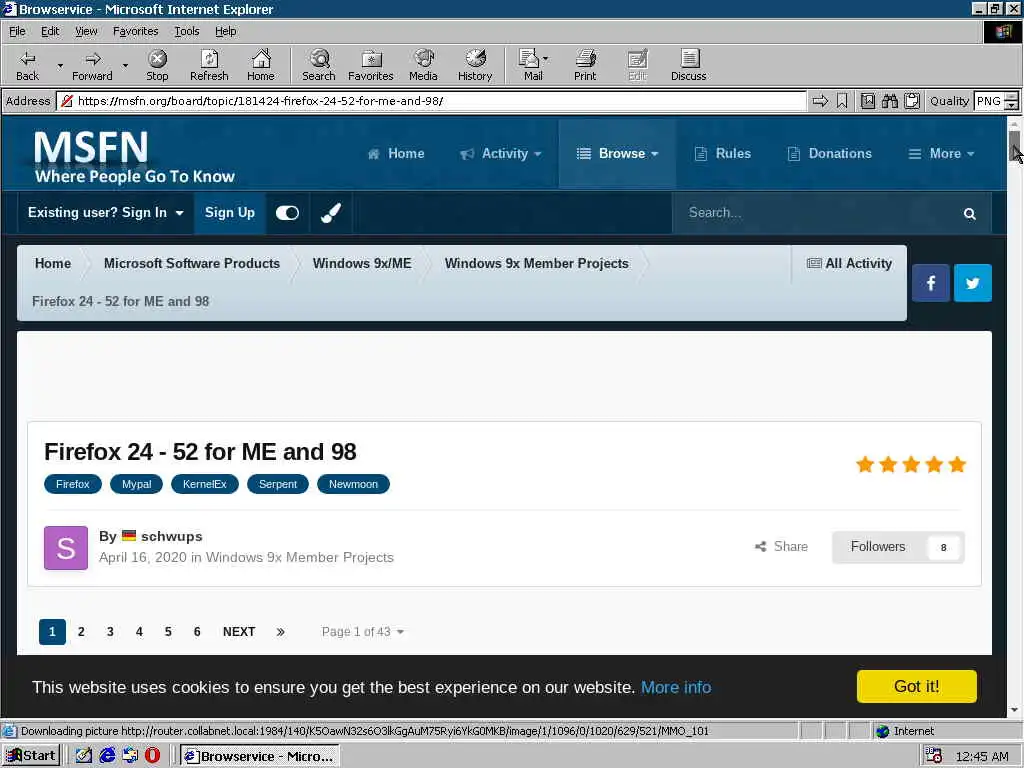
Task: Click the clipboard icon before Quality
Action: 912,101
